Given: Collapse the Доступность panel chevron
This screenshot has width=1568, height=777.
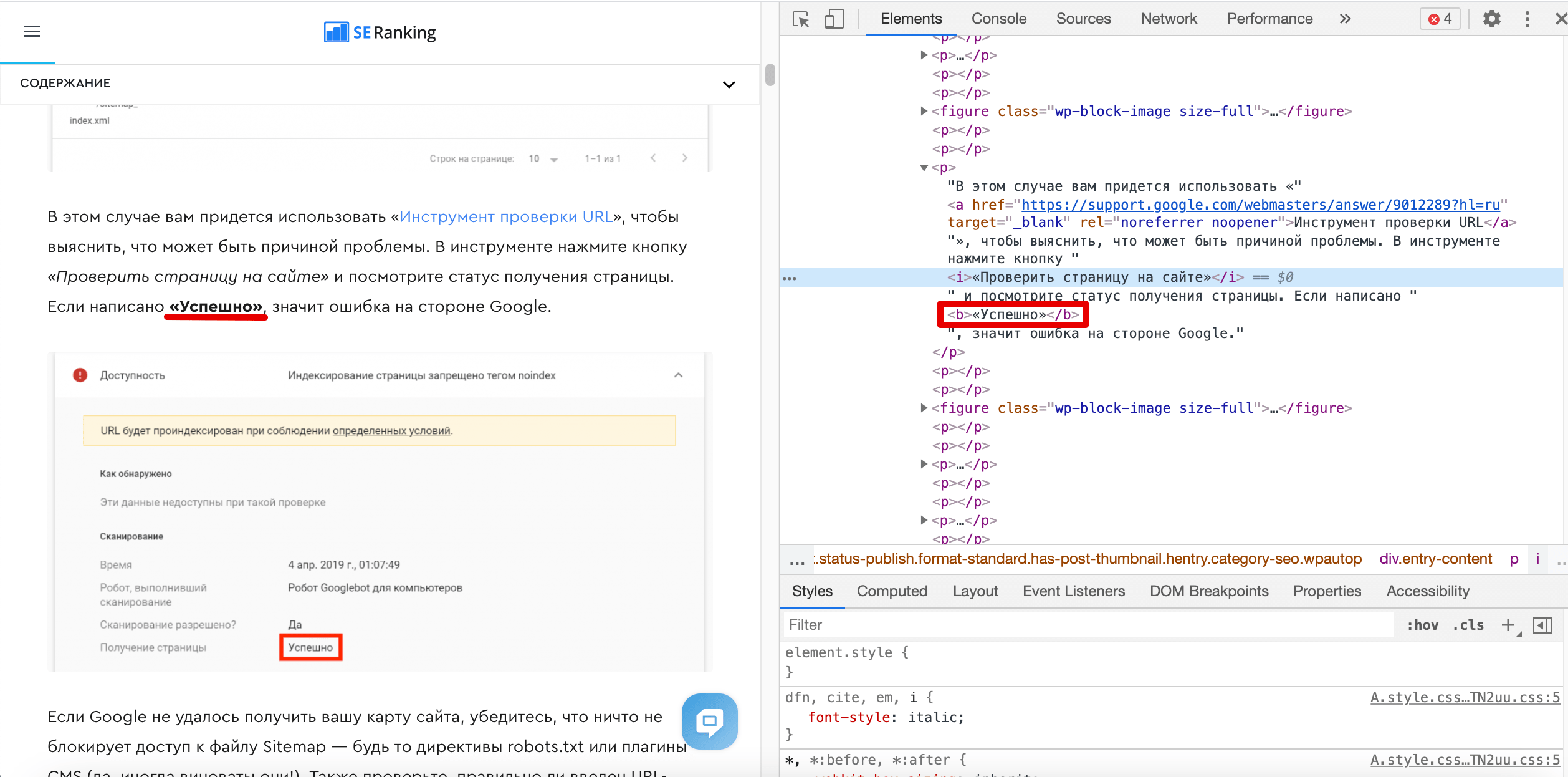Looking at the screenshot, I should [678, 375].
